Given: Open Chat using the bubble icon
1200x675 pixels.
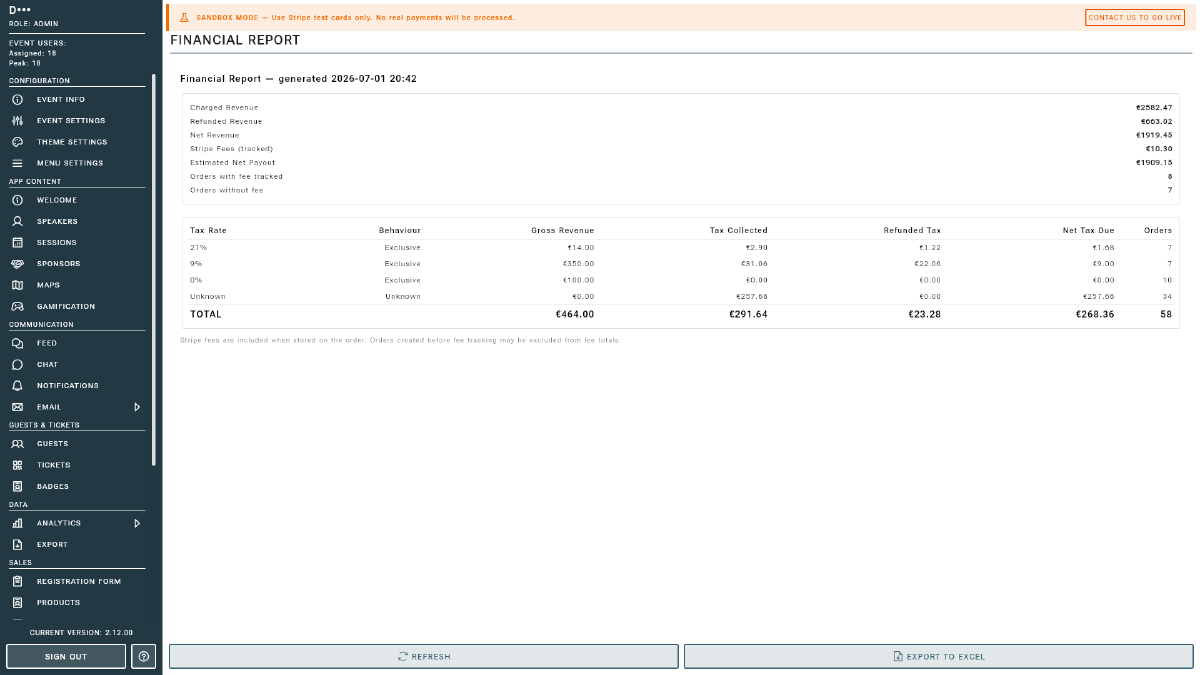Looking at the screenshot, I should pyautogui.click(x=17, y=364).
